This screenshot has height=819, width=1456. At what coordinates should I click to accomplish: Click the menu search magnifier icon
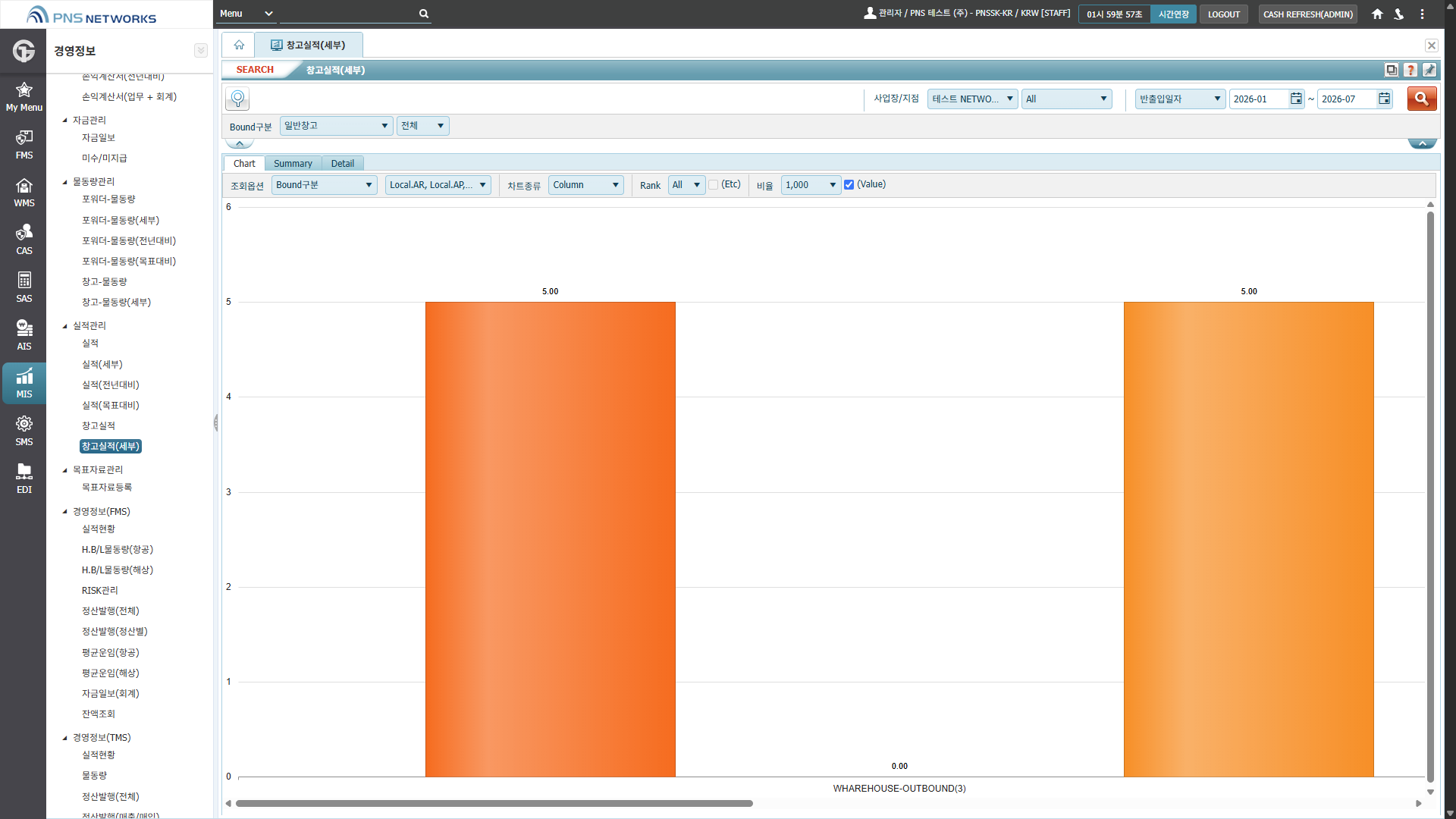pyautogui.click(x=424, y=14)
